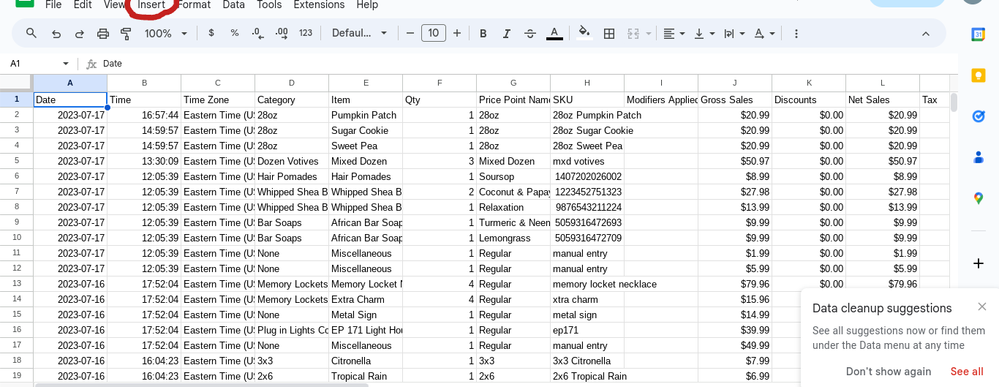Viewport: 999px width, 387px height.
Task: Open the text wrapping dropdown
Action: [735, 34]
